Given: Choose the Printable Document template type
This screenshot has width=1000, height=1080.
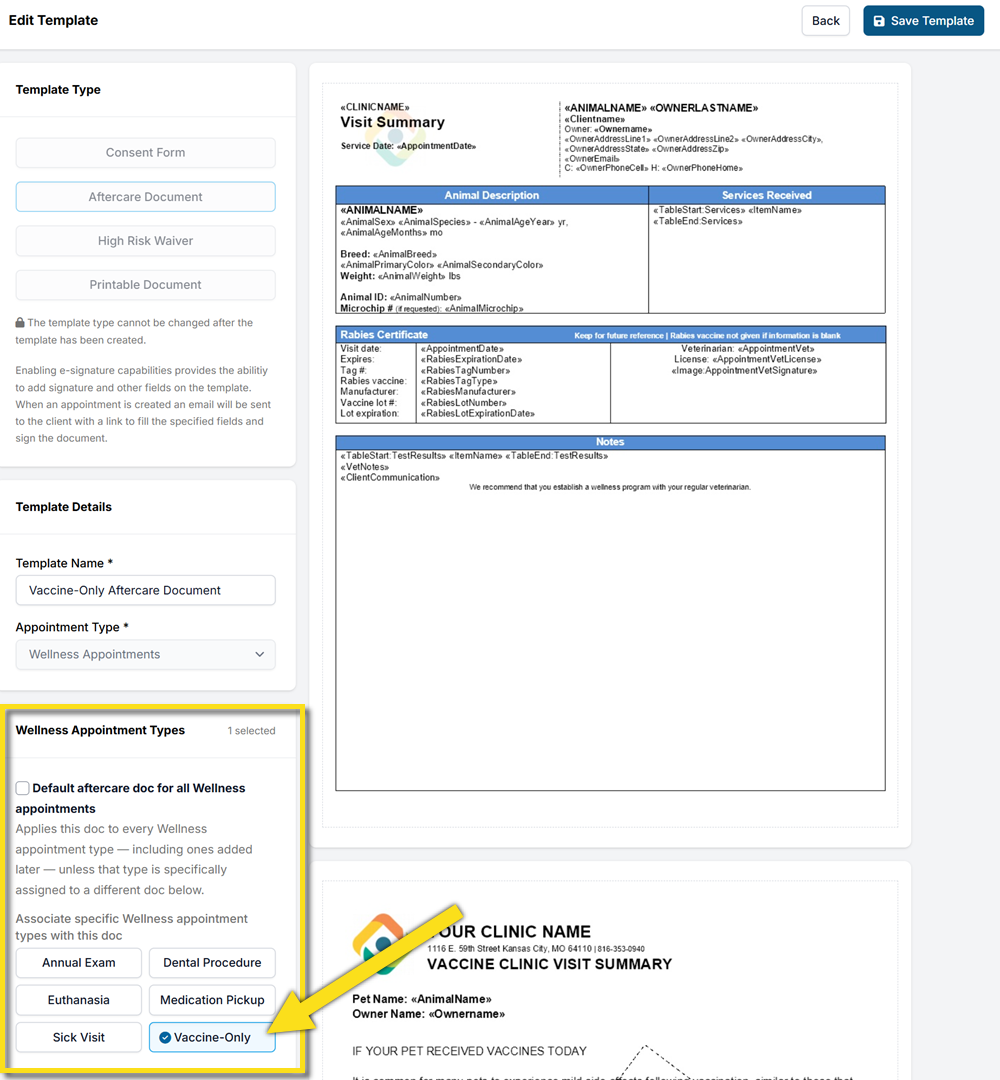Looking at the screenshot, I should pos(145,285).
